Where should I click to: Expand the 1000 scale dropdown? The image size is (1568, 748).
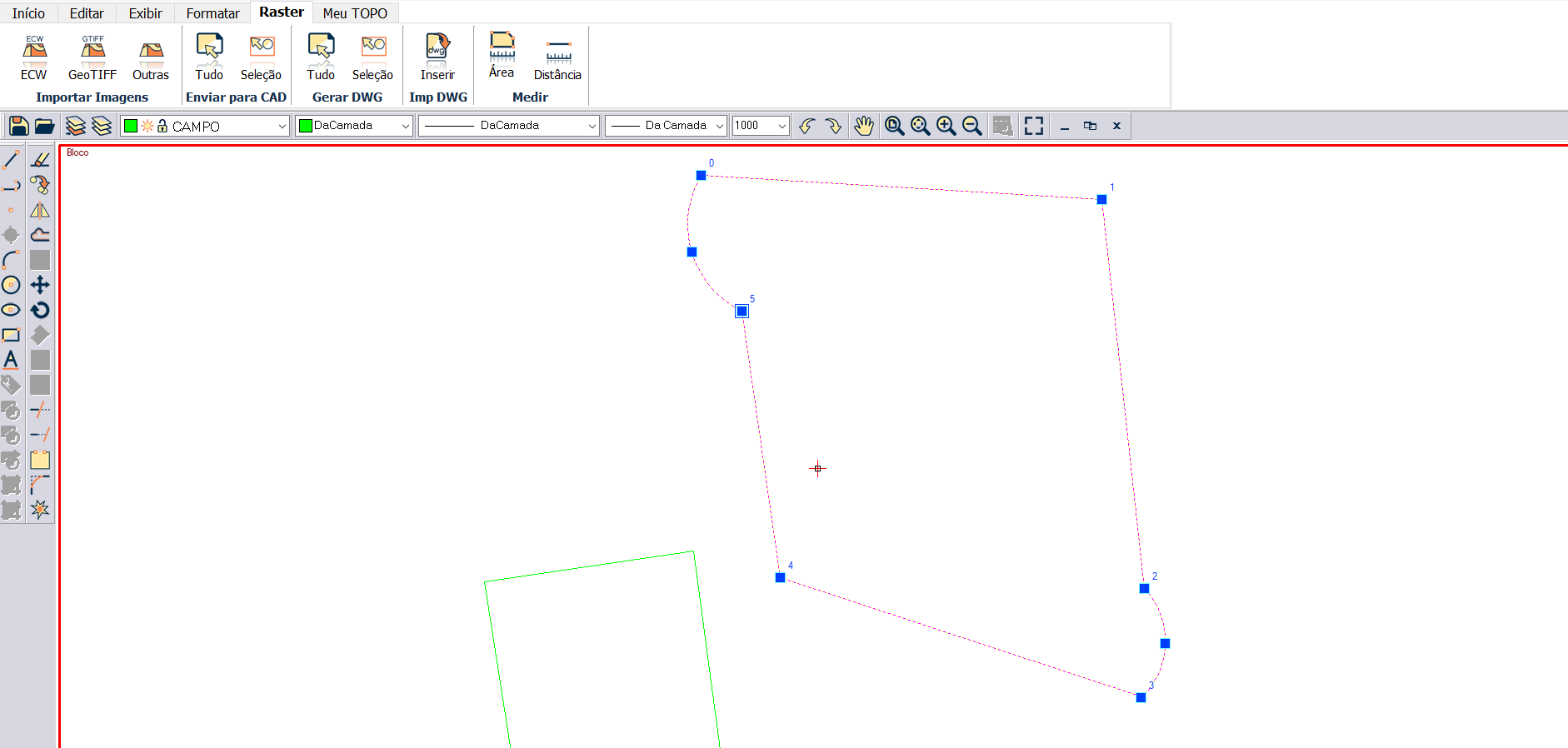782,126
